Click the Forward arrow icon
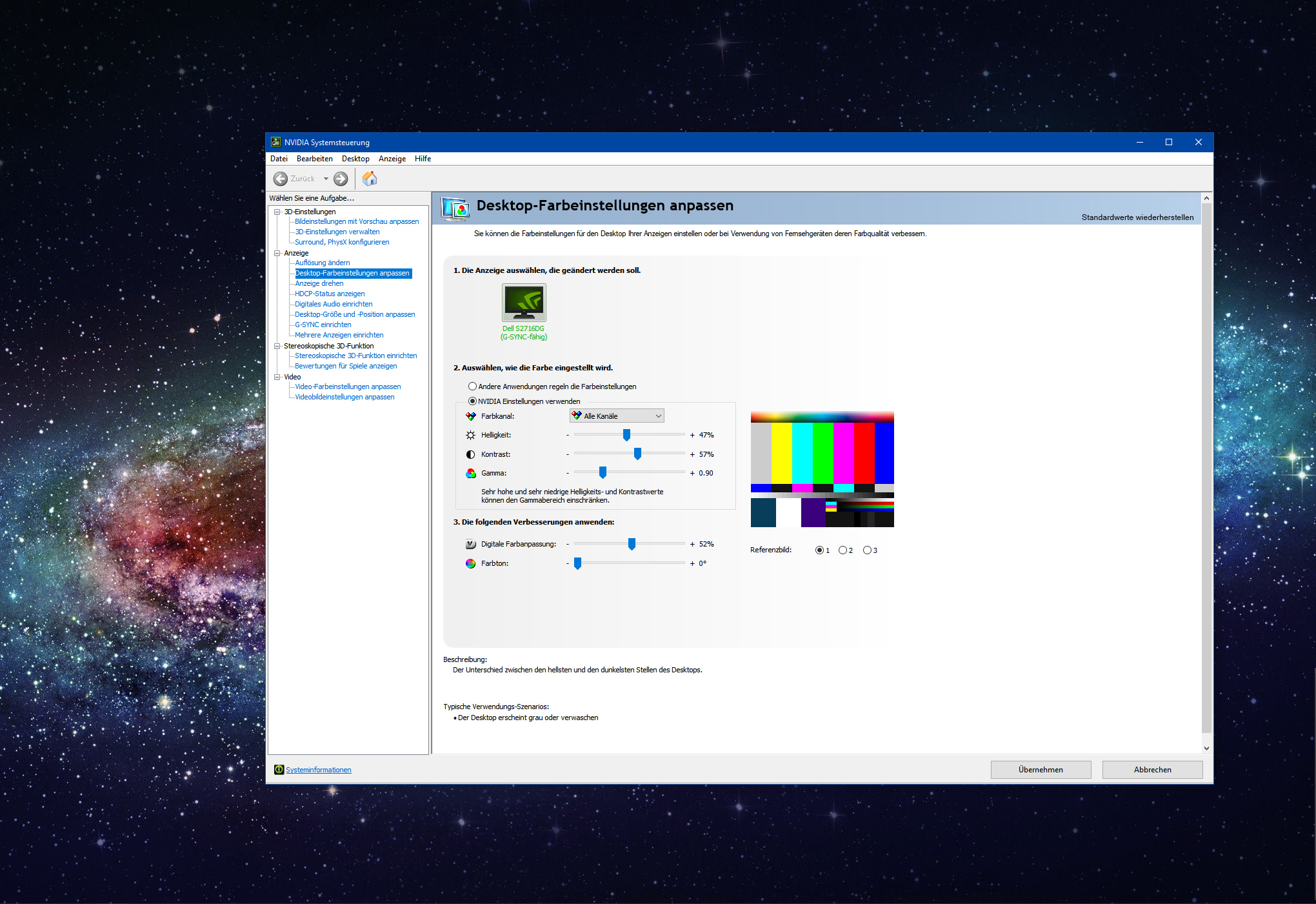This screenshot has width=1316, height=904. [x=341, y=179]
